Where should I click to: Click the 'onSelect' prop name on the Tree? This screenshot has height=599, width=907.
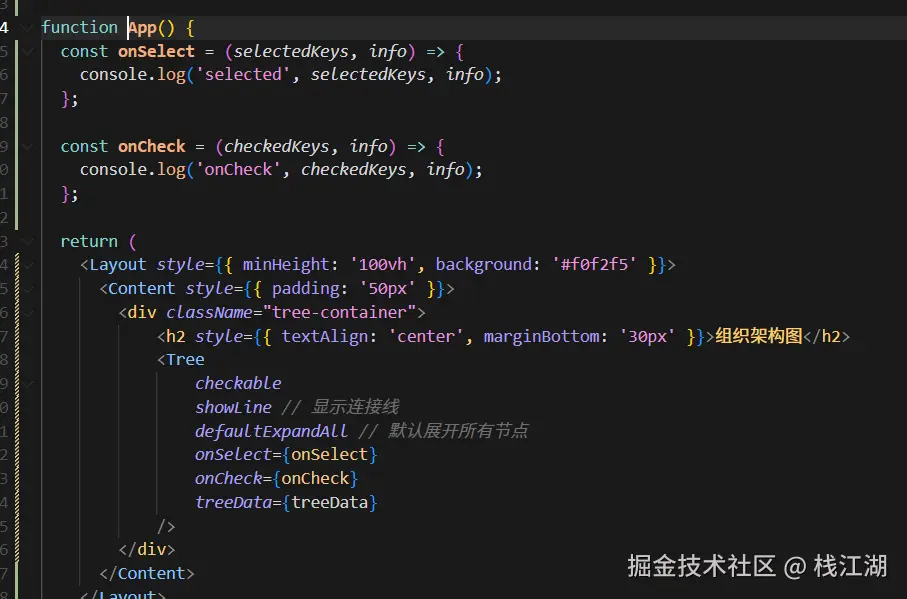point(233,454)
